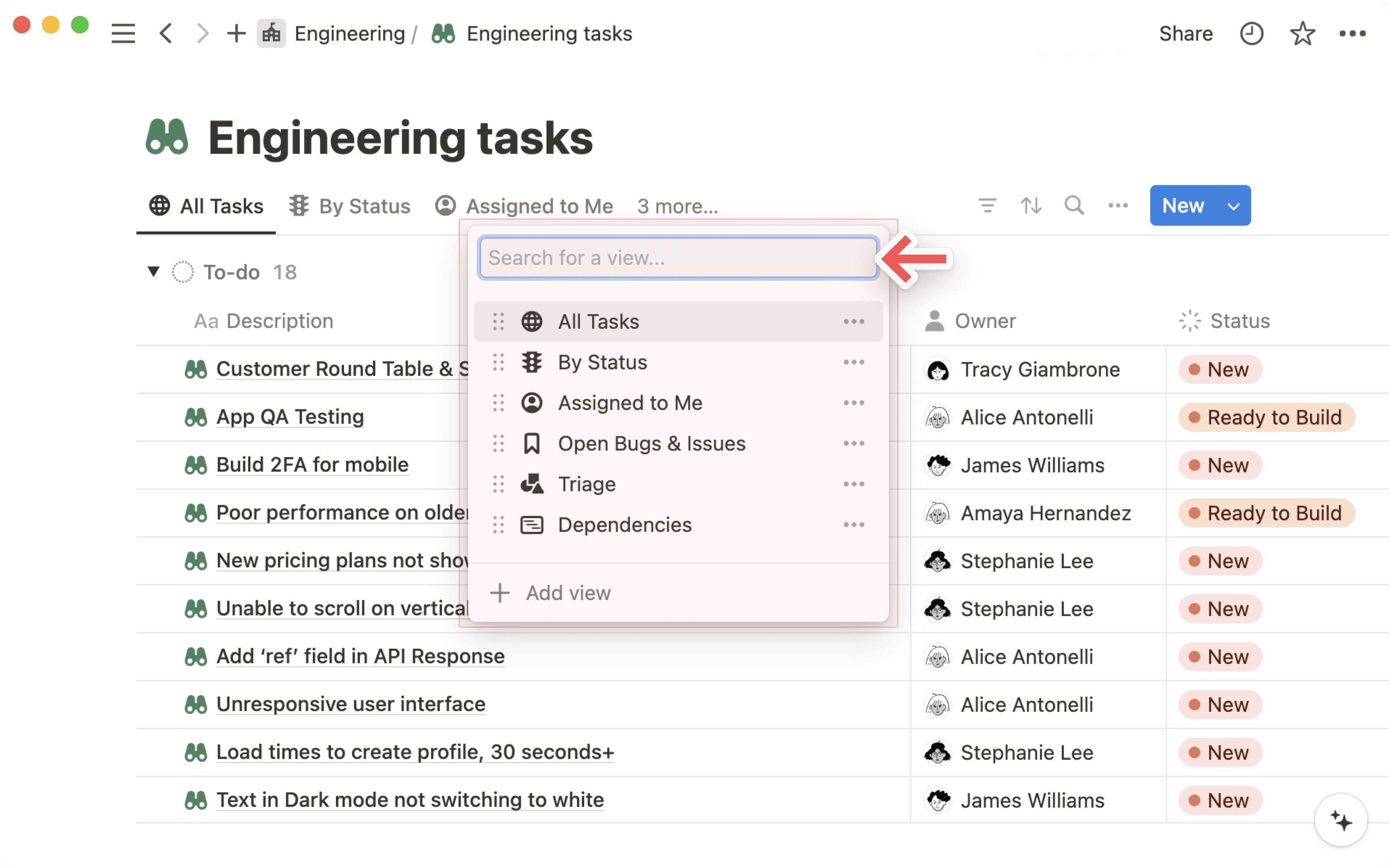Viewport: 1389px width, 868px height.
Task: Click Ready to Build status for App QA Testing
Action: [x=1267, y=417]
